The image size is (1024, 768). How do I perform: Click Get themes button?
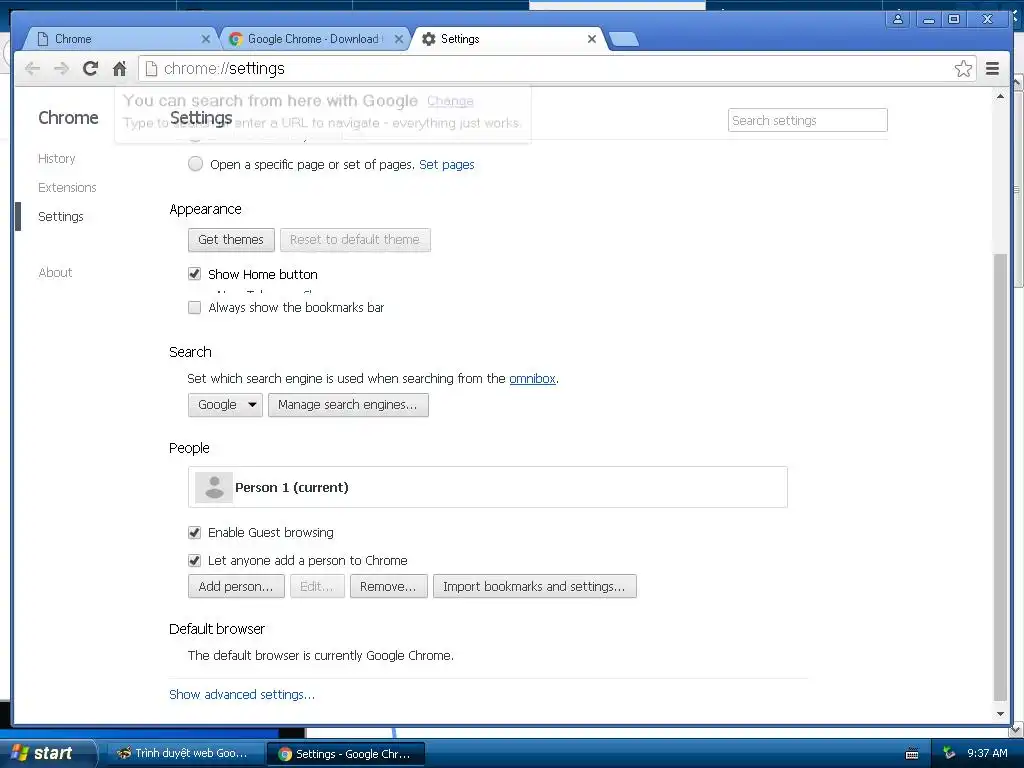pos(231,240)
